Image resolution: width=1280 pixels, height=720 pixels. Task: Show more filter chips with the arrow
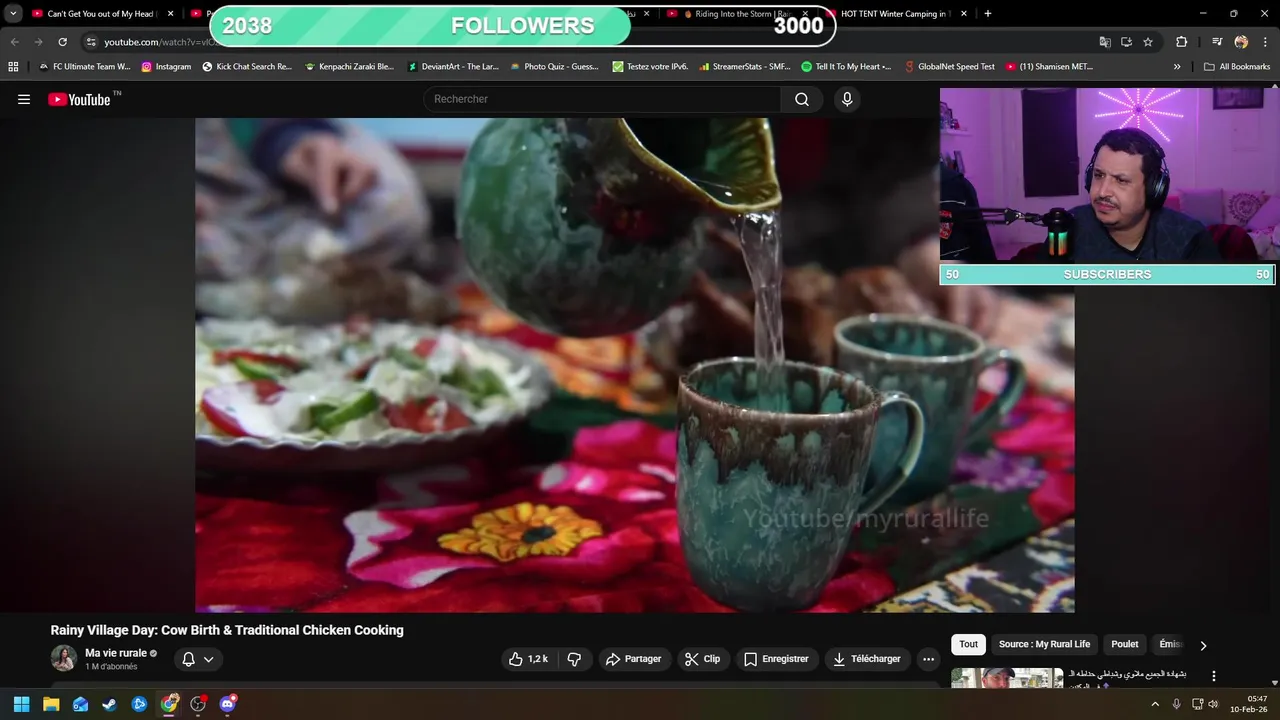pos(1203,645)
